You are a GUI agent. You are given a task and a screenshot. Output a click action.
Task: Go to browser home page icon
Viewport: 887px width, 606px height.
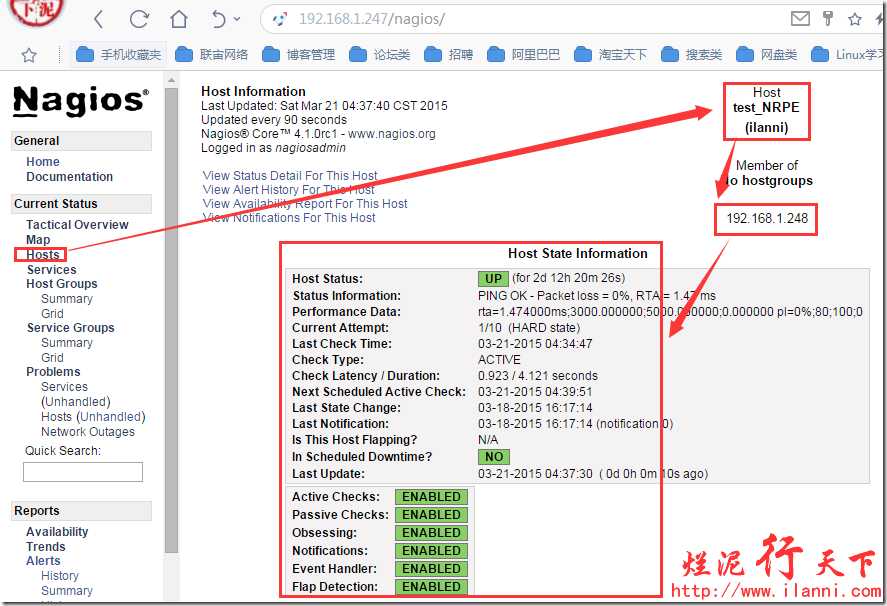click(179, 19)
